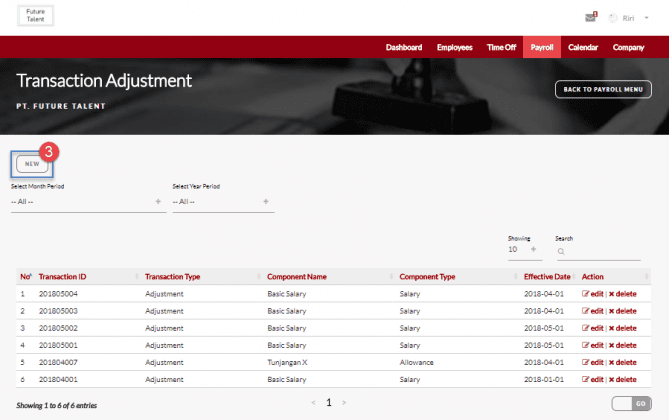
Task: Open user menu arrow beside Riri
Action: [x=646, y=18]
